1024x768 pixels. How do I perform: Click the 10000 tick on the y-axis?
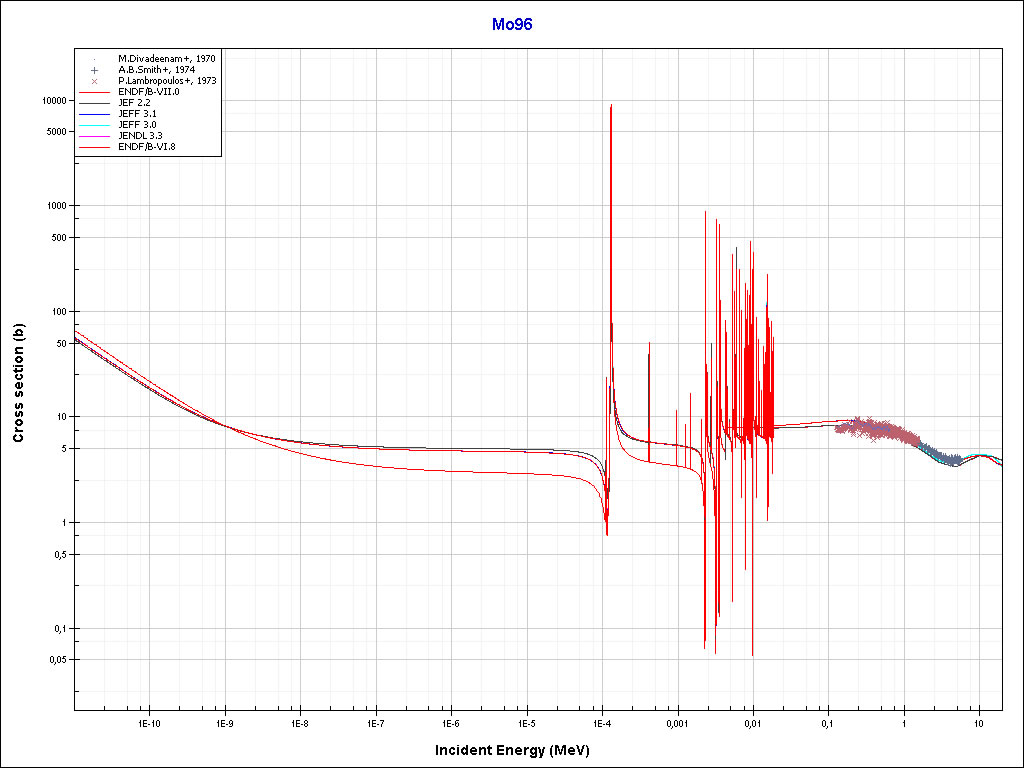coord(50,101)
